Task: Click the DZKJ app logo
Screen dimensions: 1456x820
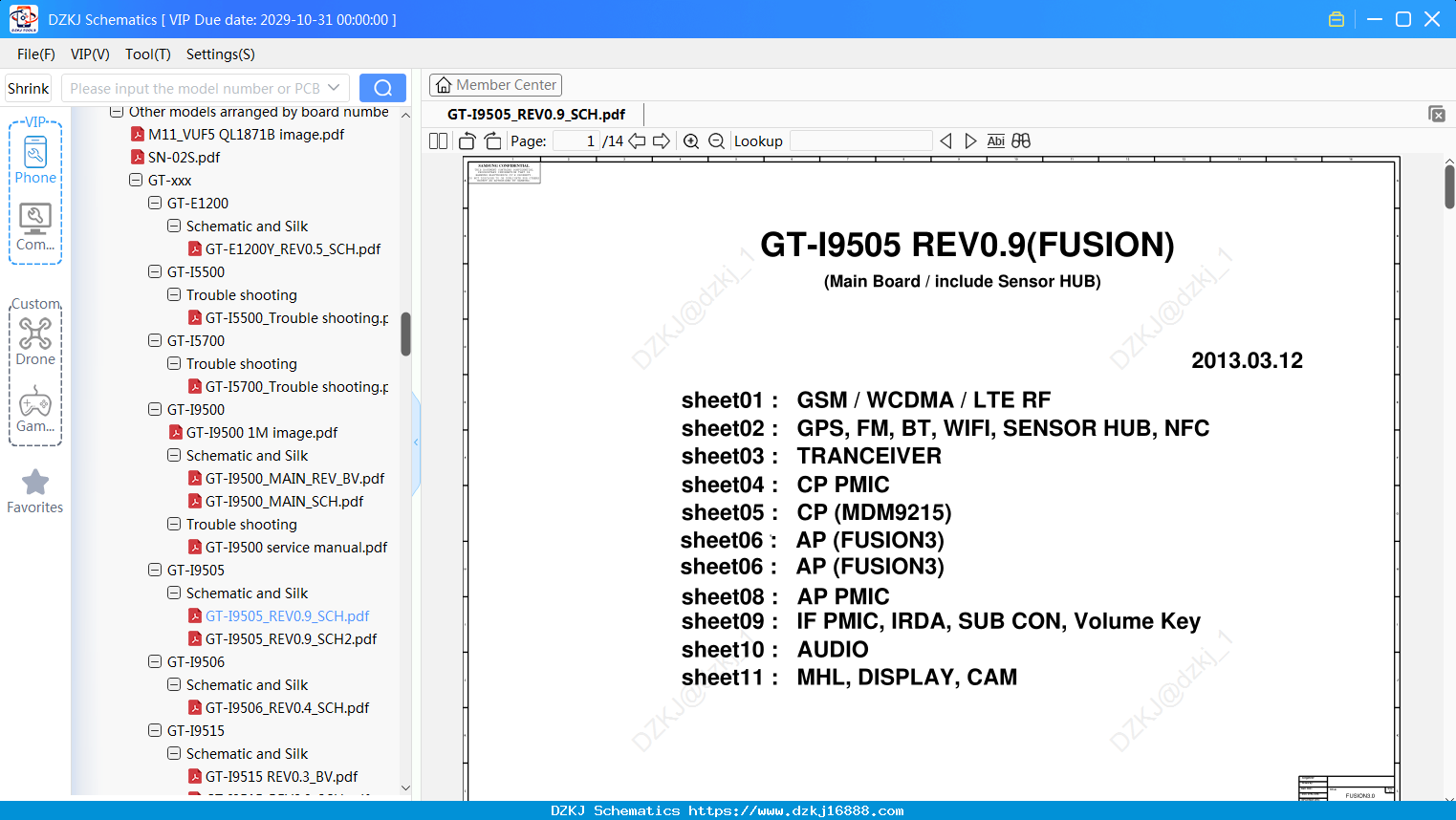Action: click(23, 19)
